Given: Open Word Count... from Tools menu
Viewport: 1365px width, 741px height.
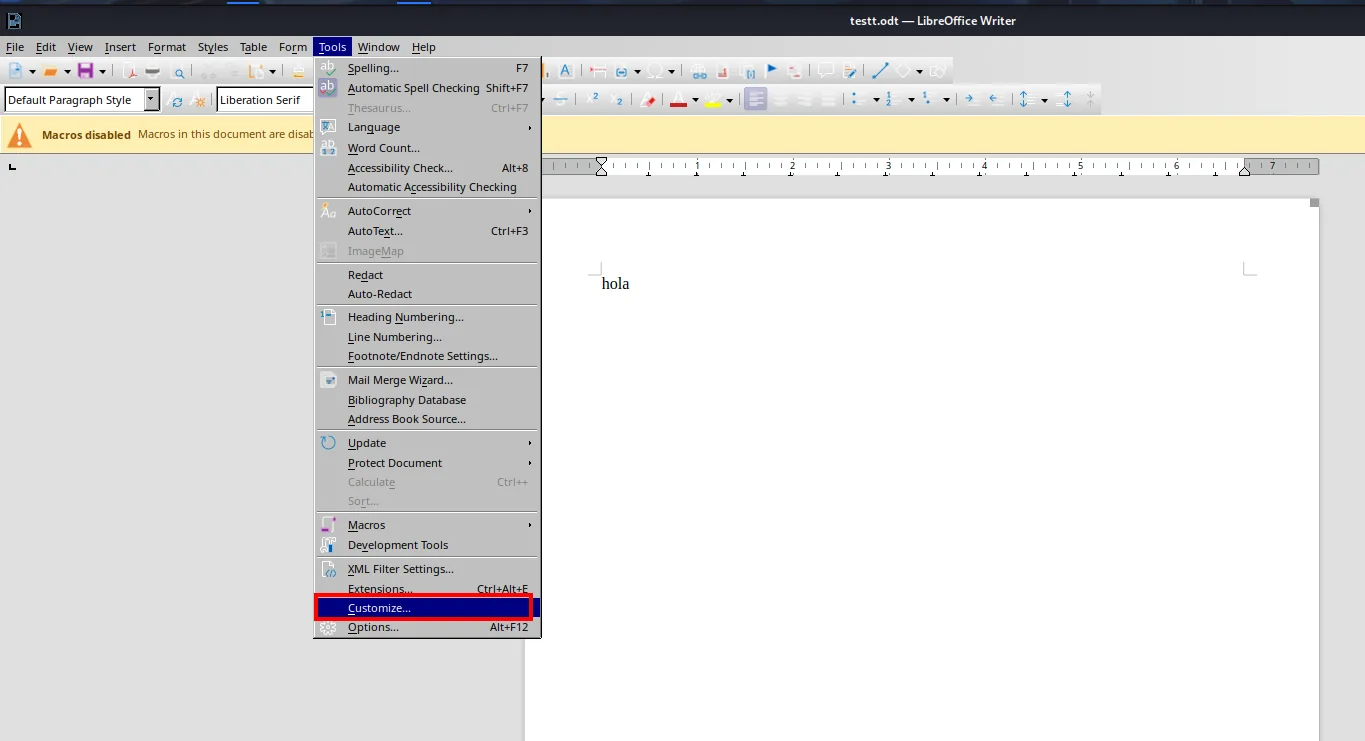Looking at the screenshot, I should click(x=428, y=148).
